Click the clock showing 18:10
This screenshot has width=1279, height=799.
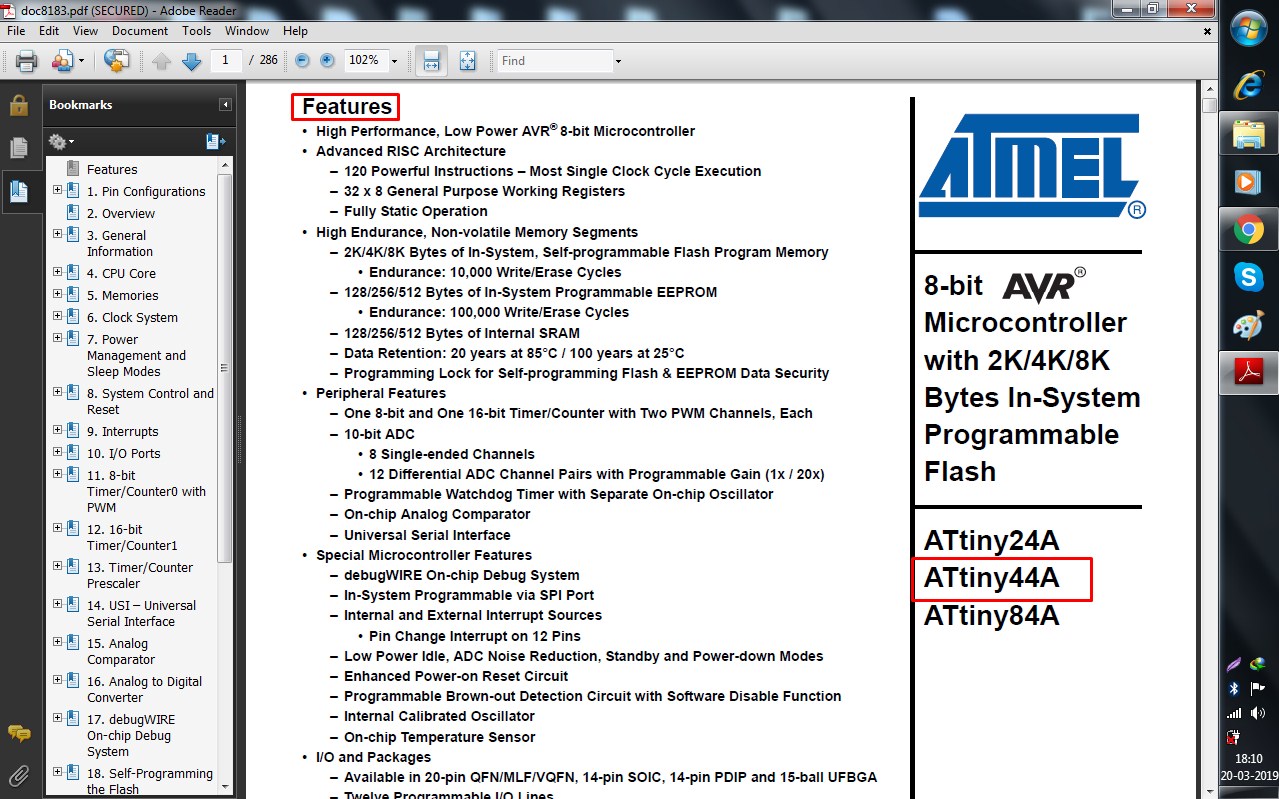(1249, 758)
